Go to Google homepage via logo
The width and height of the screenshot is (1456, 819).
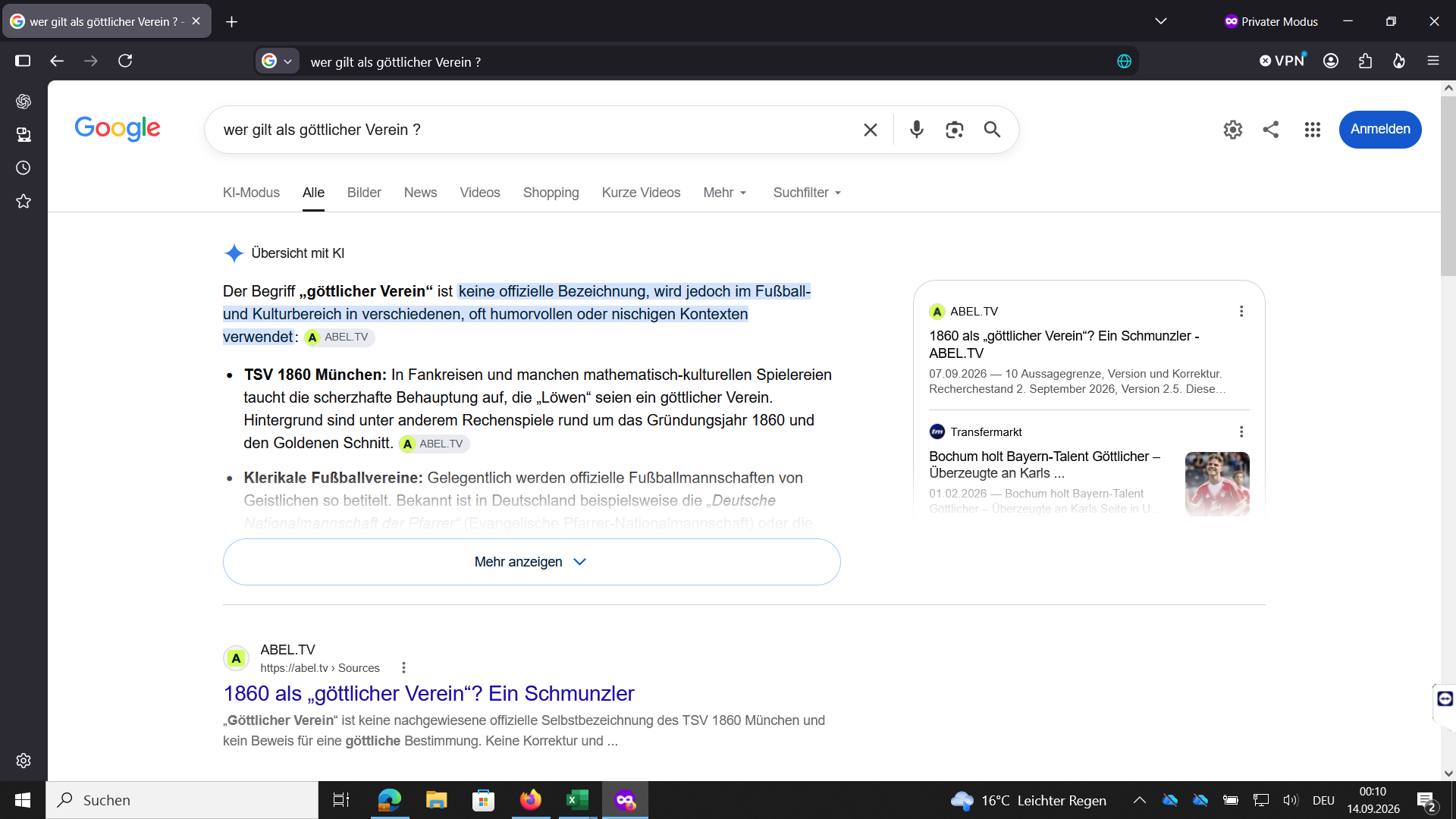click(118, 129)
